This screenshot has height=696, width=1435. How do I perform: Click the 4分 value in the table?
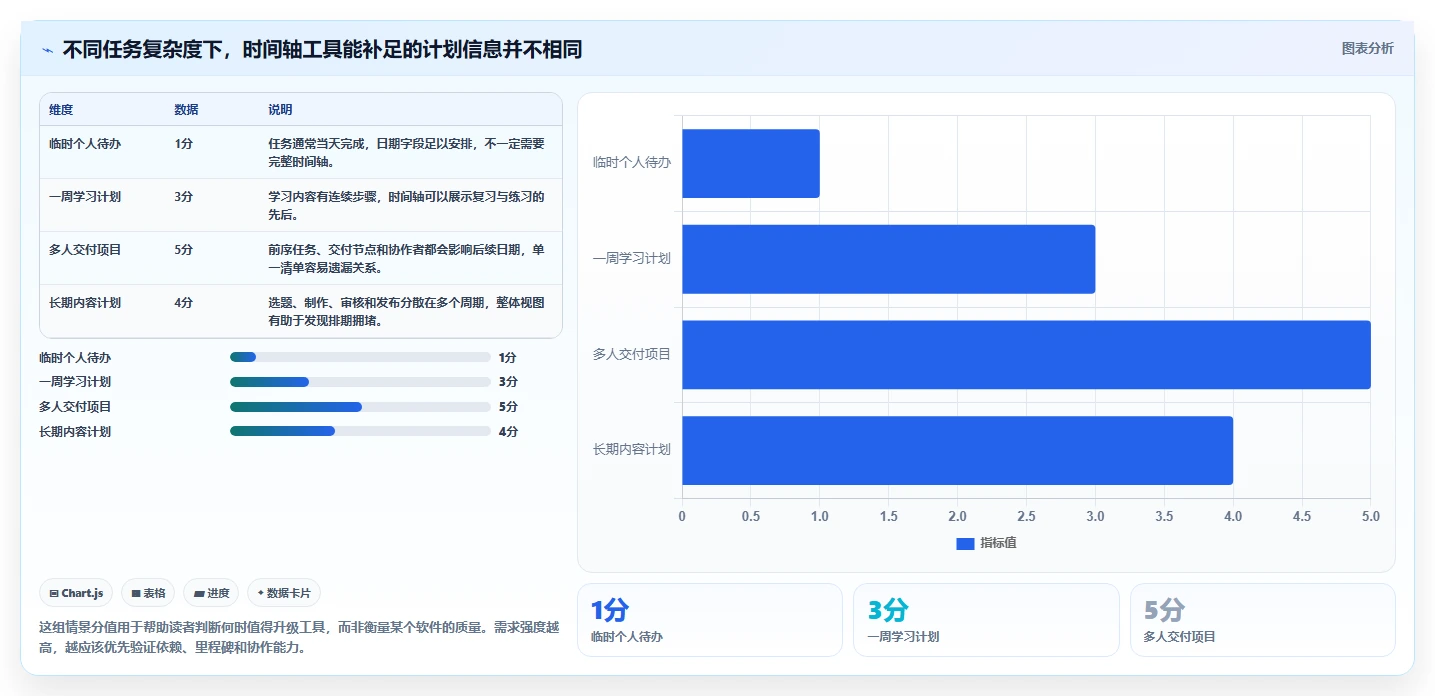(x=183, y=303)
